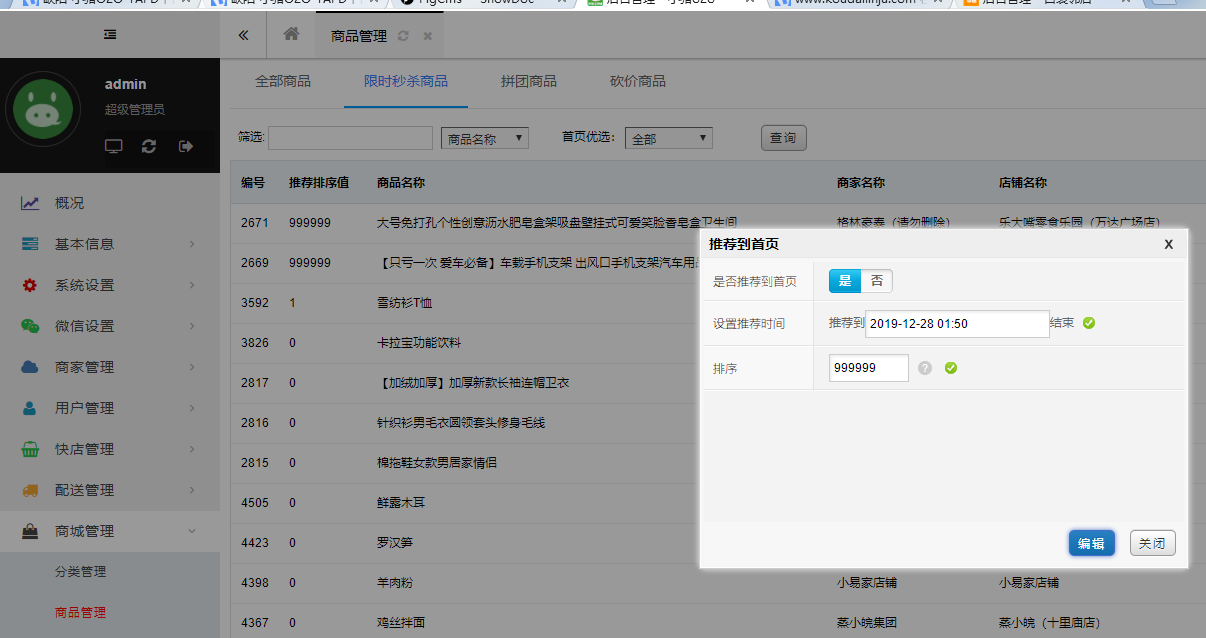Click product row 罗汉笋
The width and height of the screenshot is (1206, 638).
coord(395,543)
